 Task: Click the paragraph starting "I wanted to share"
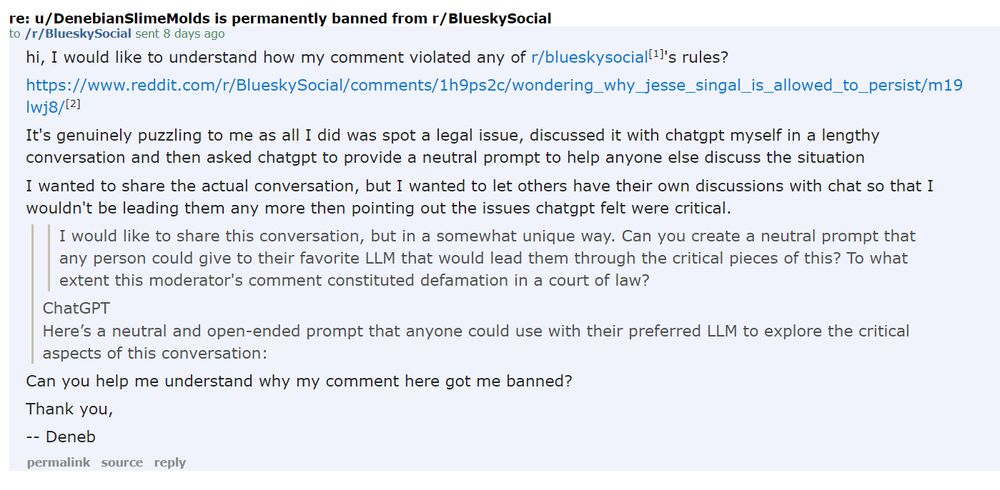click(x=480, y=197)
